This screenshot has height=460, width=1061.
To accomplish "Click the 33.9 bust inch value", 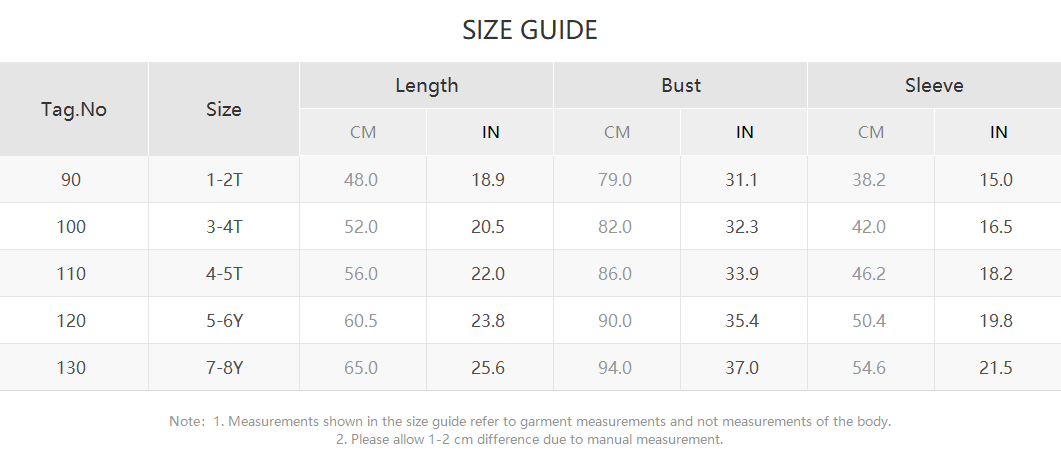I will pyautogui.click(x=742, y=274).
